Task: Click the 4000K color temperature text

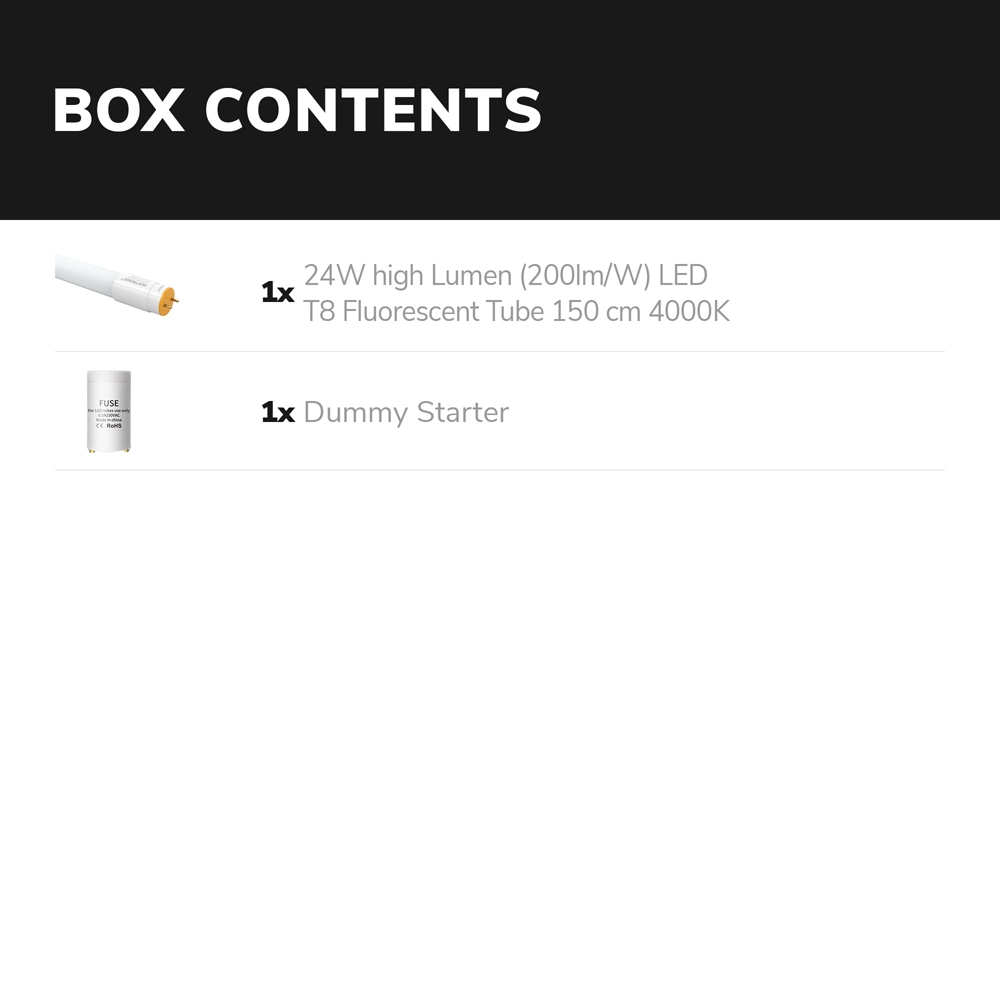Action: click(x=689, y=311)
